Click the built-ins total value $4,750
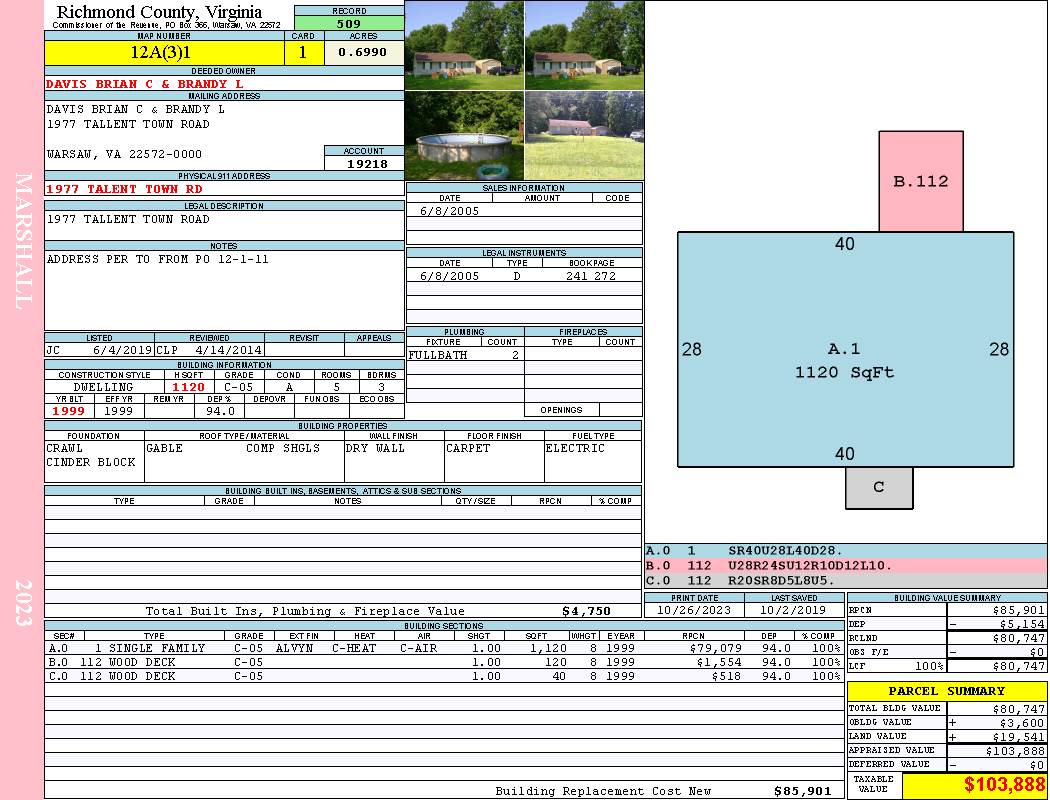Viewport: 1050px width, 800px height. (586, 611)
